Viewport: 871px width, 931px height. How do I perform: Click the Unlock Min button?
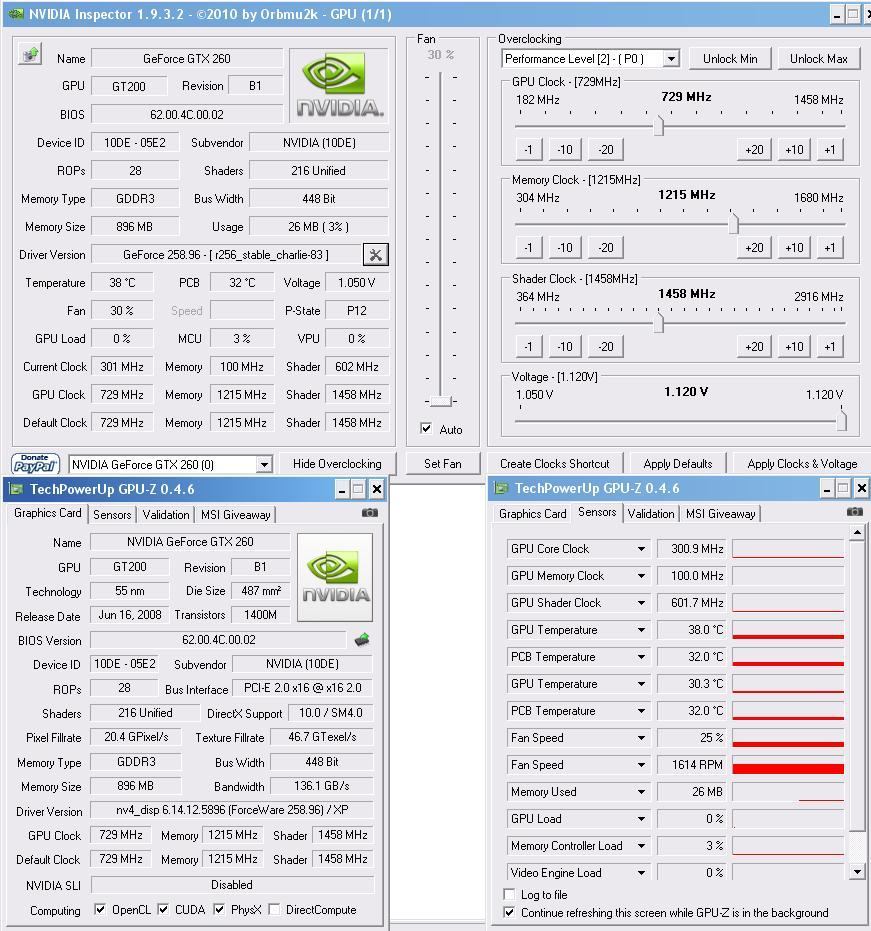tap(730, 59)
